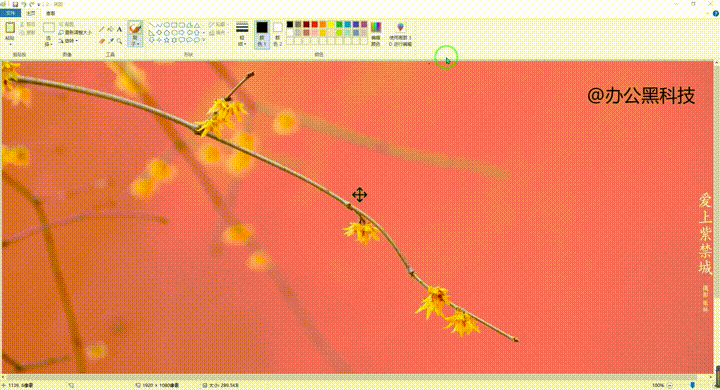Pick the red color swatch
The height and width of the screenshot is (390, 720).
click(x=315, y=24)
